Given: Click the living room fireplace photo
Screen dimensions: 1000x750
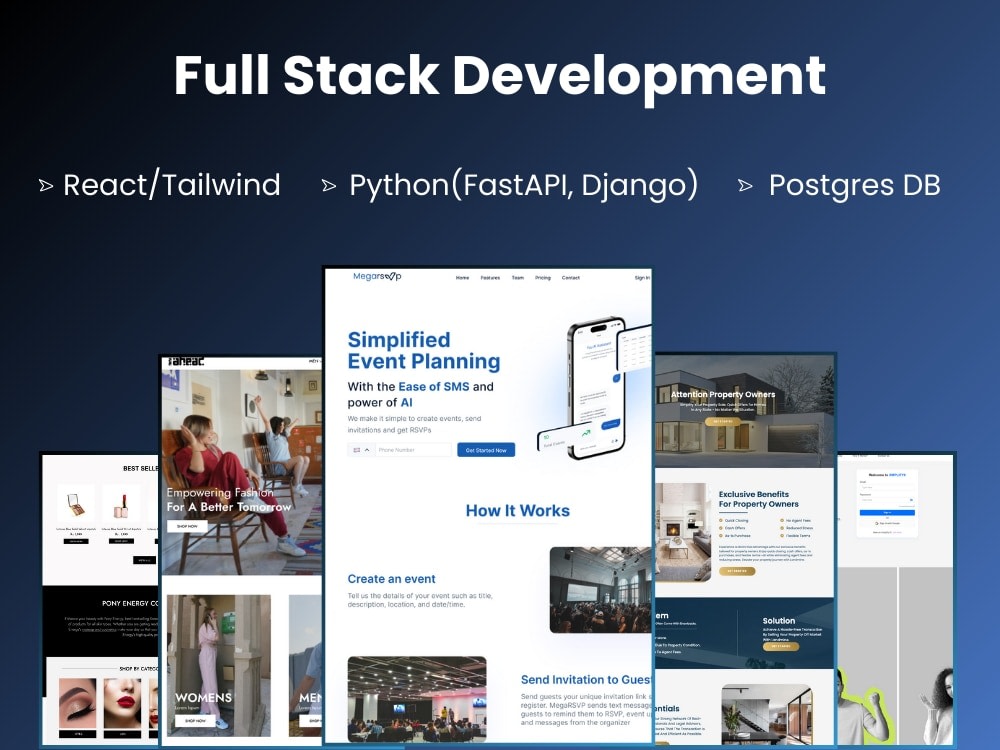Looking at the screenshot, I should pos(683,532).
